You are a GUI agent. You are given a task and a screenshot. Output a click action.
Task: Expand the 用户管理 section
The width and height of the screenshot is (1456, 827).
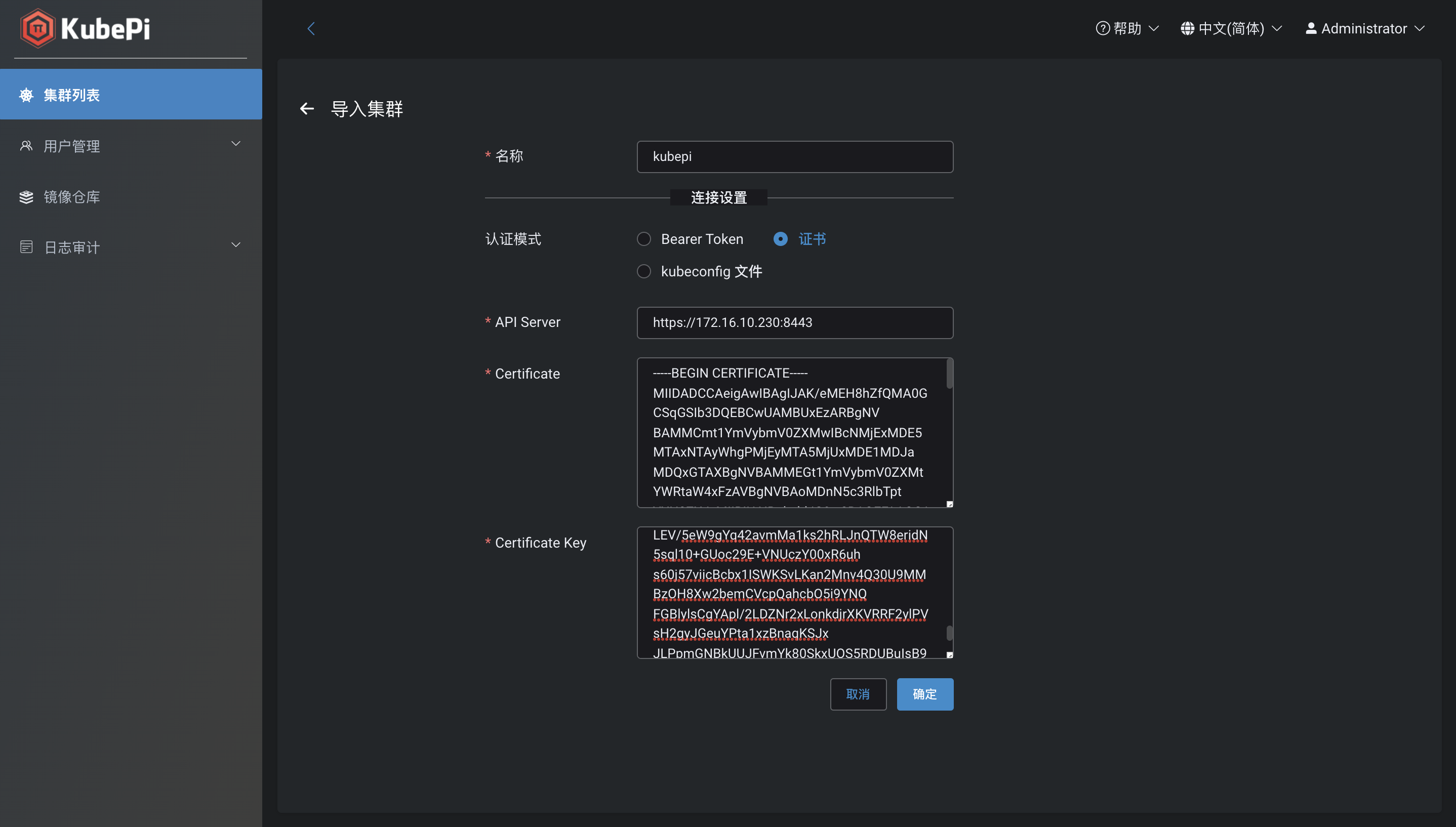236,143
